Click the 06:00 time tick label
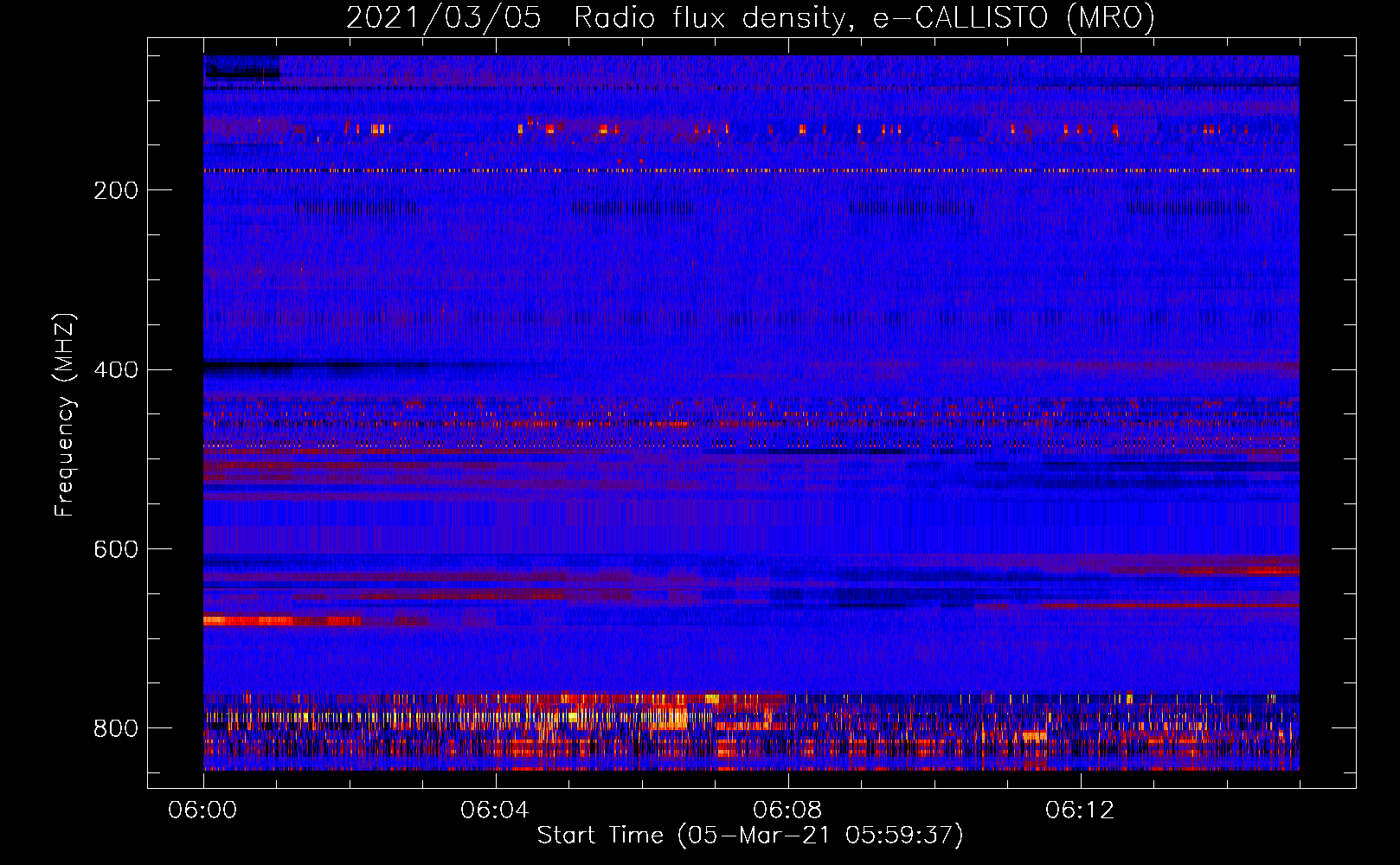 [203, 811]
